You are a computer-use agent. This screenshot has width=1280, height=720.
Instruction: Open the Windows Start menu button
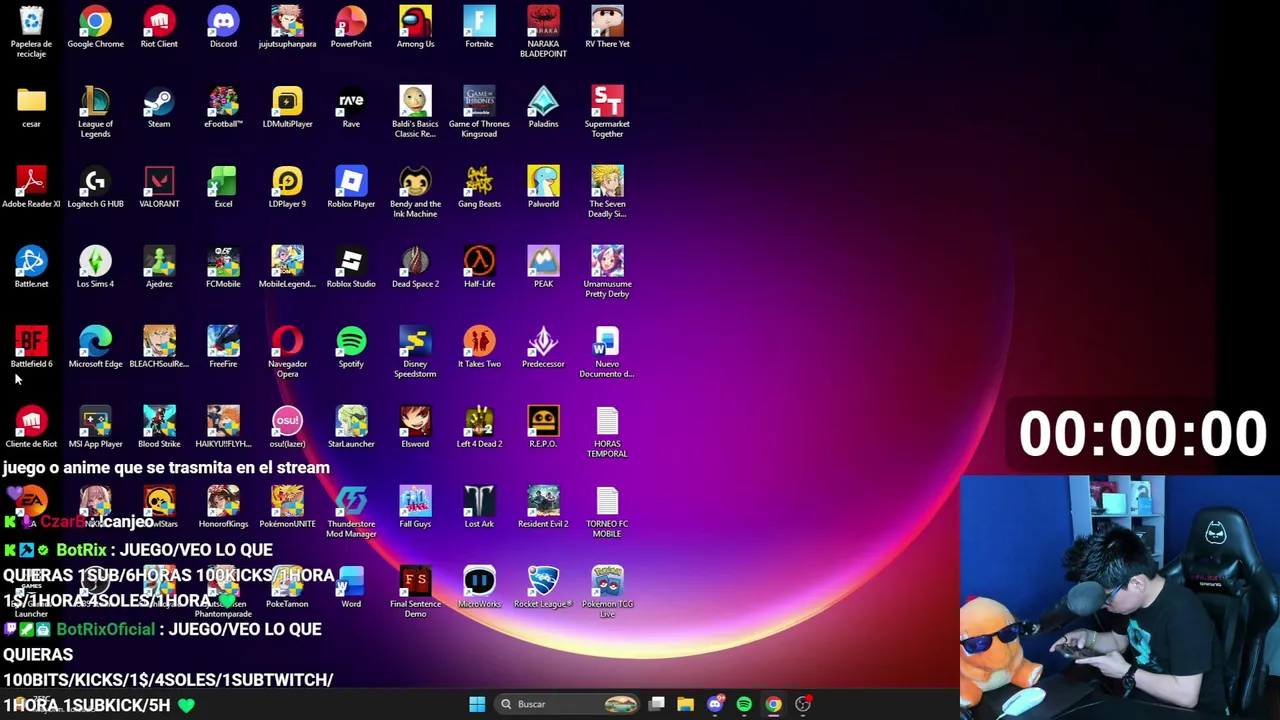point(477,704)
